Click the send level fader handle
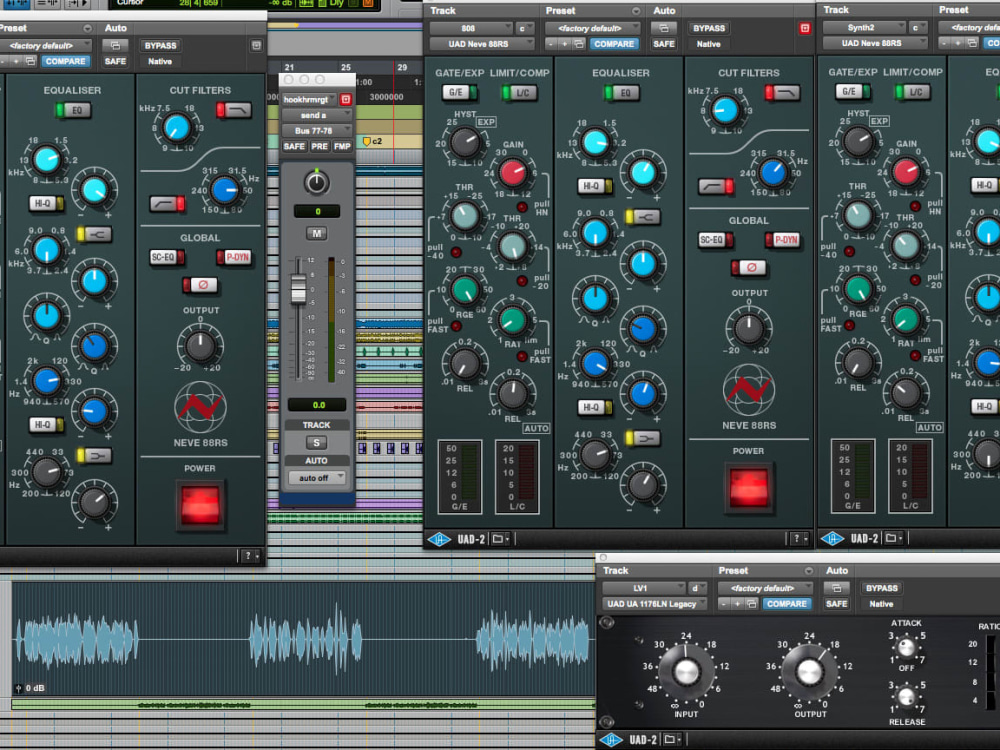 (x=298, y=289)
